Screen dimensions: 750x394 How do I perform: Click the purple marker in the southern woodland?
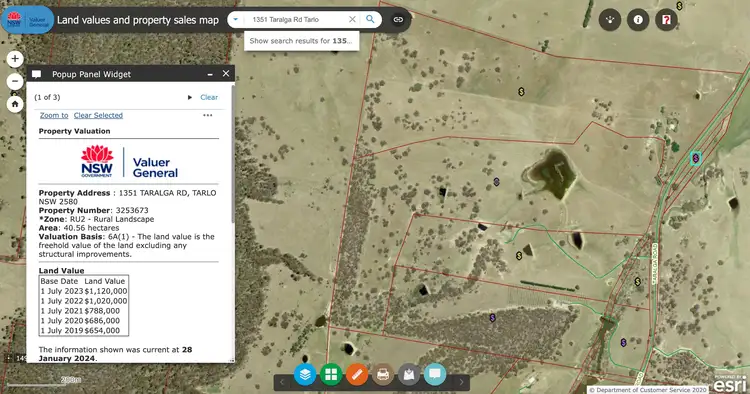[x=492, y=317]
